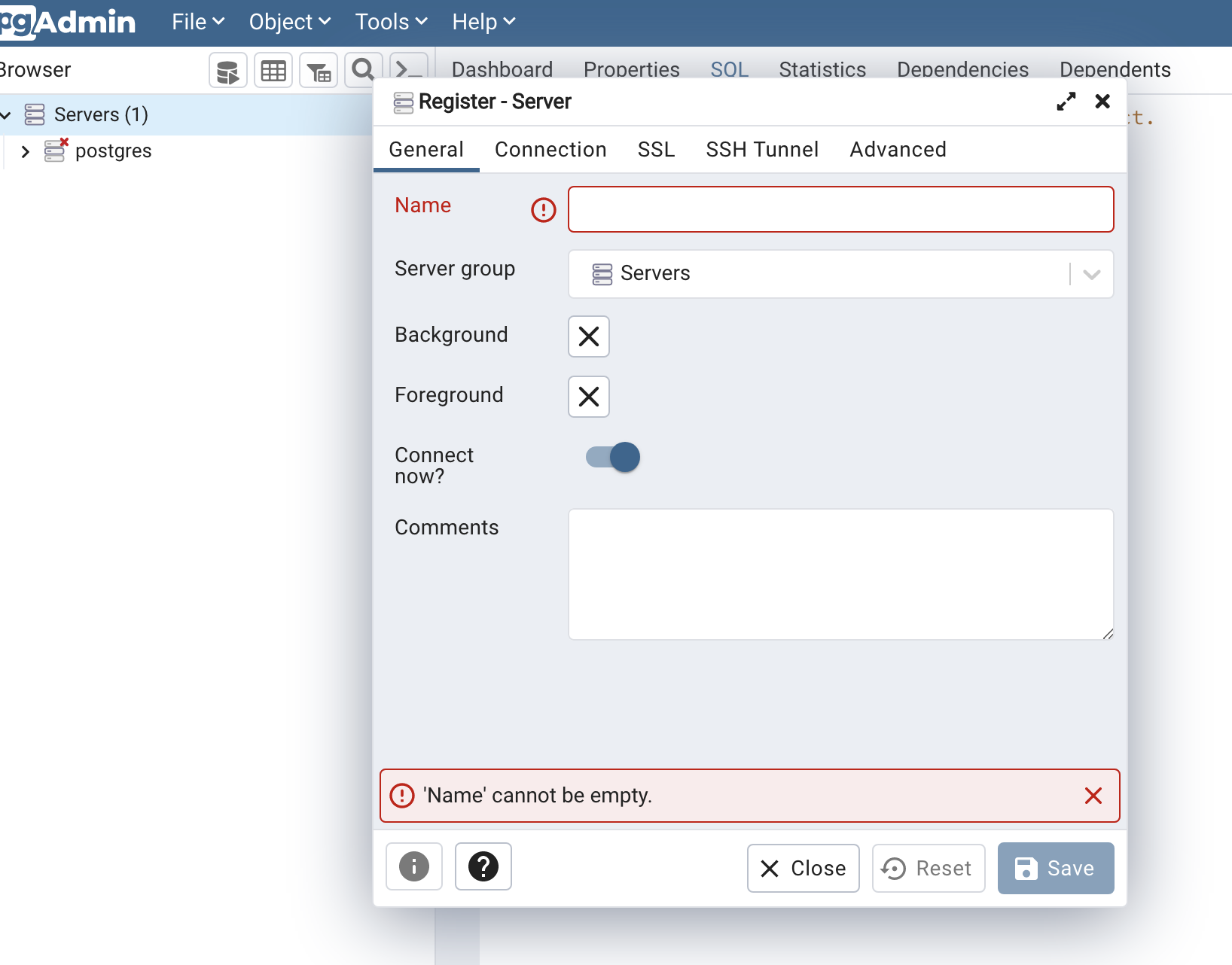Open the Tools menu
Screen dimensions: 1232x965
coord(391,22)
